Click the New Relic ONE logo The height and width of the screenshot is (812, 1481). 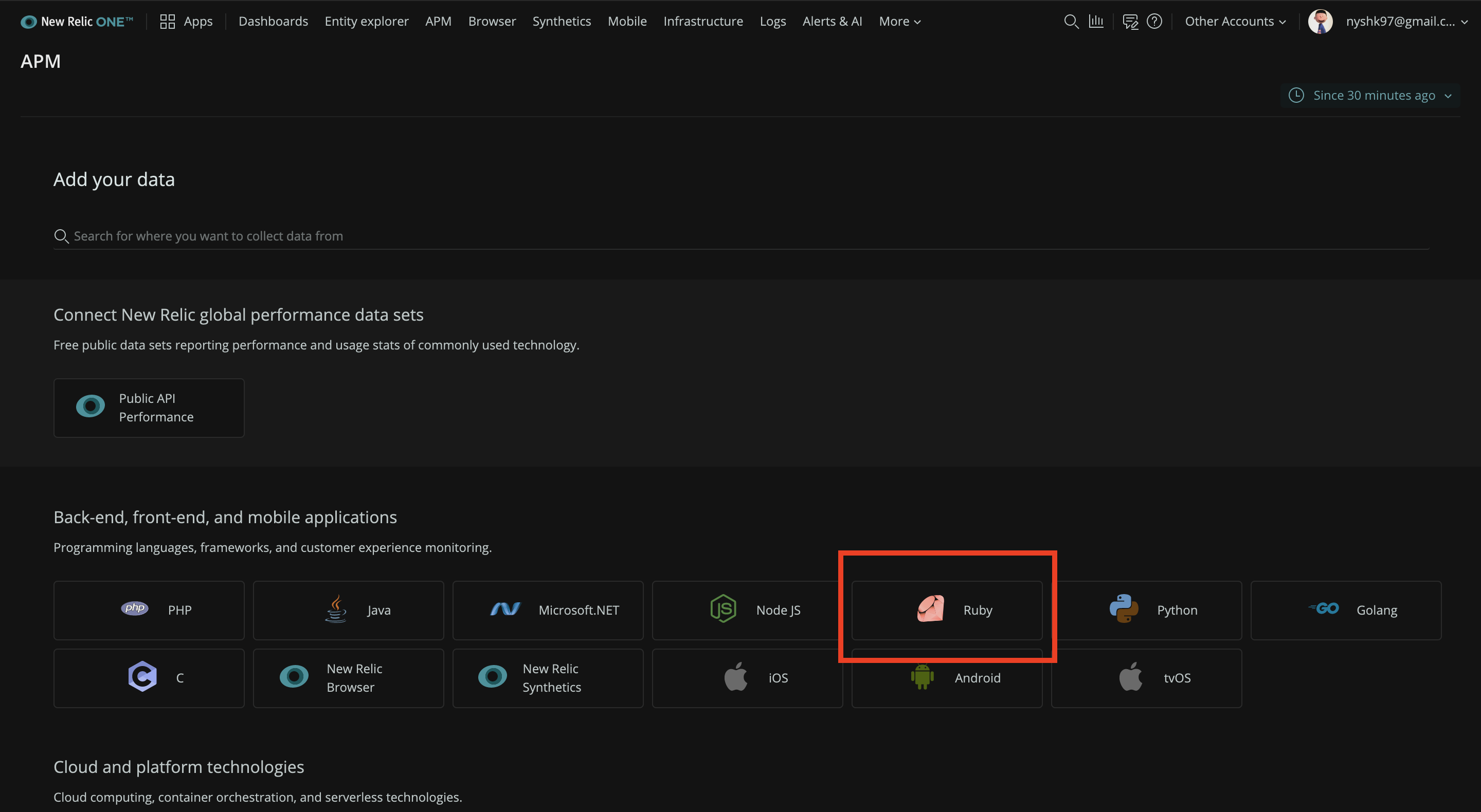click(77, 22)
